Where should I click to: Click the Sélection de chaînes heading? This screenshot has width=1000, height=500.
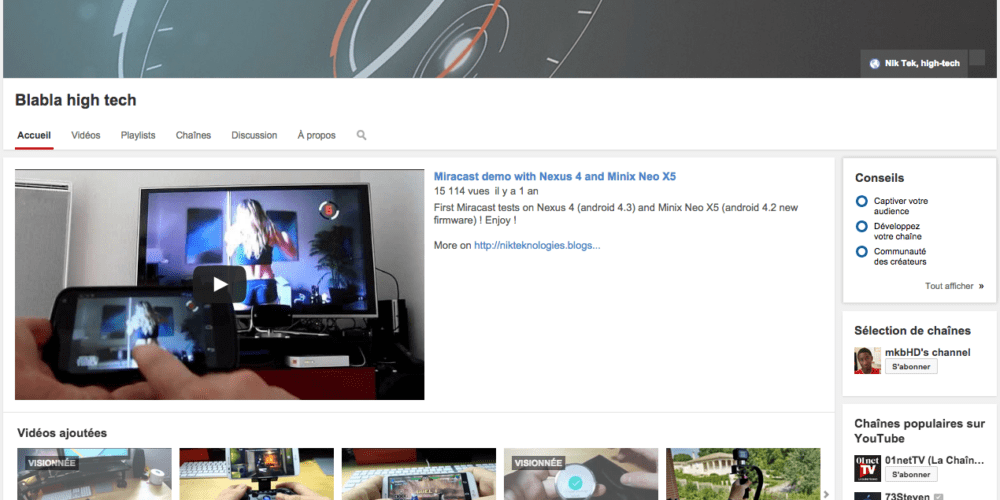pyautogui.click(x=913, y=330)
